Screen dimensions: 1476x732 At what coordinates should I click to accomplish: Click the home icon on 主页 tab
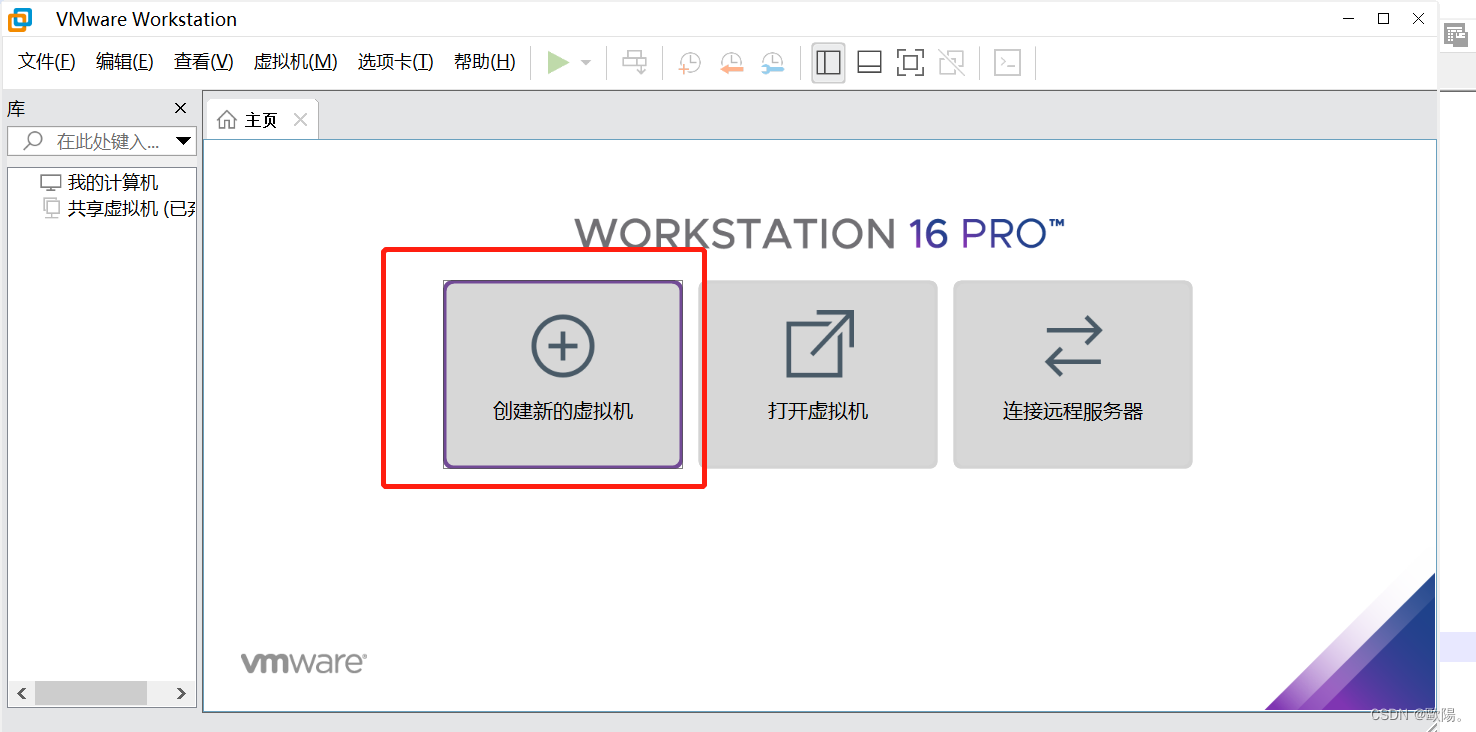[227, 120]
